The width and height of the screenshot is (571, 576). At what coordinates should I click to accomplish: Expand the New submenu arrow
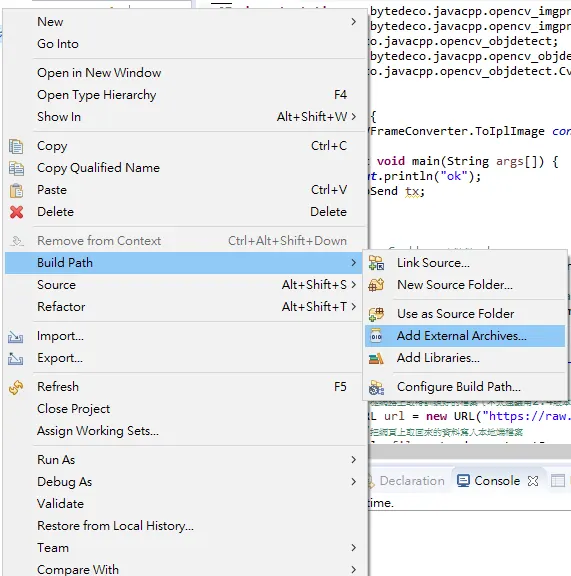(x=353, y=22)
